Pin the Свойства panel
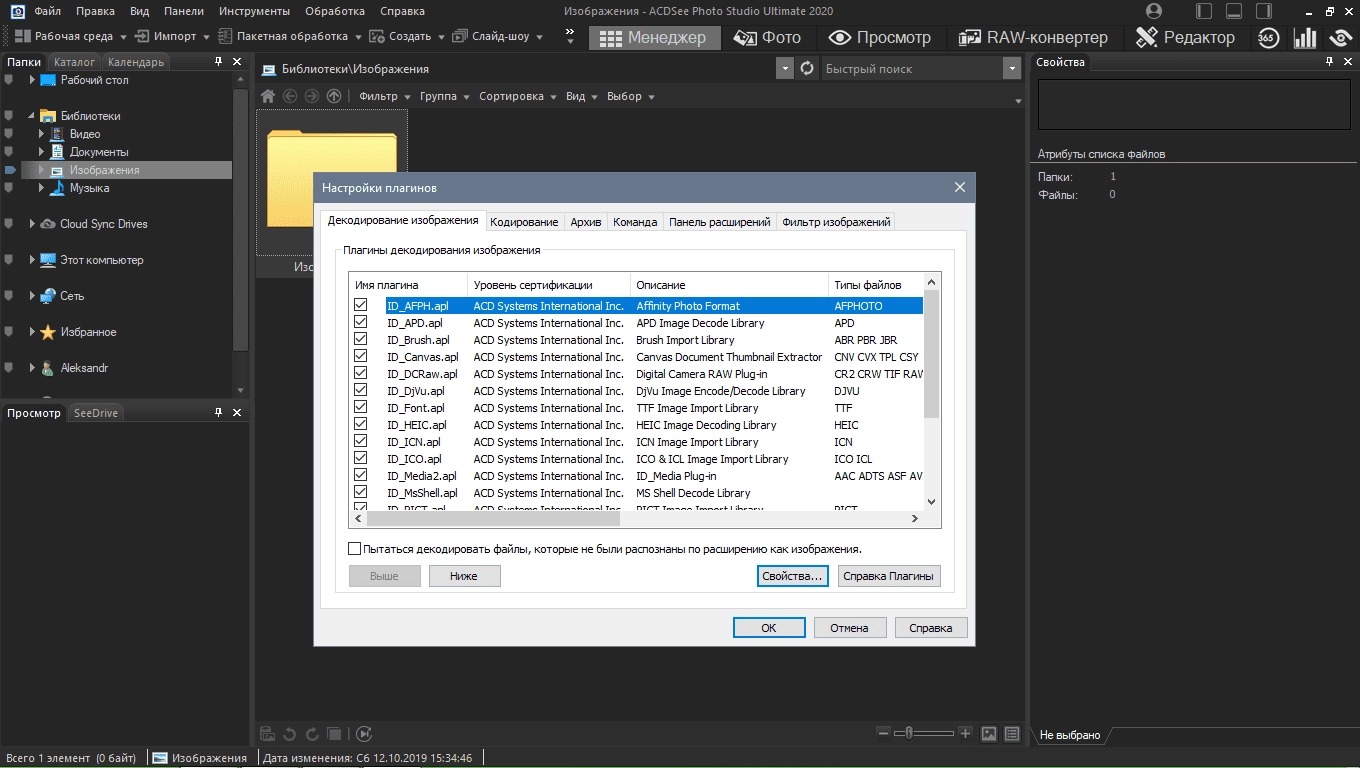 (1331, 62)
